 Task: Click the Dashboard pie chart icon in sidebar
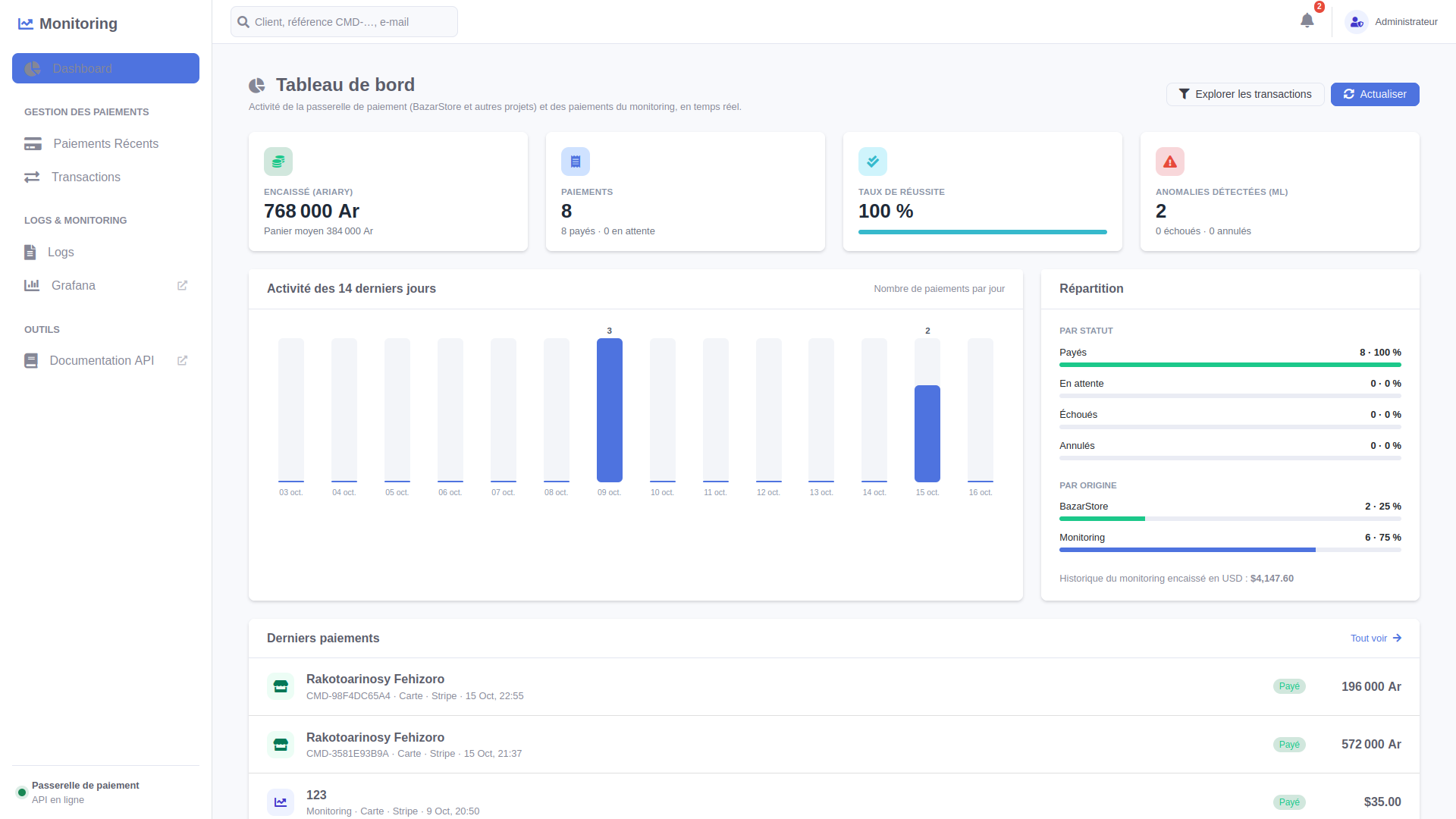pyautogui.click(x=33, y=68)
